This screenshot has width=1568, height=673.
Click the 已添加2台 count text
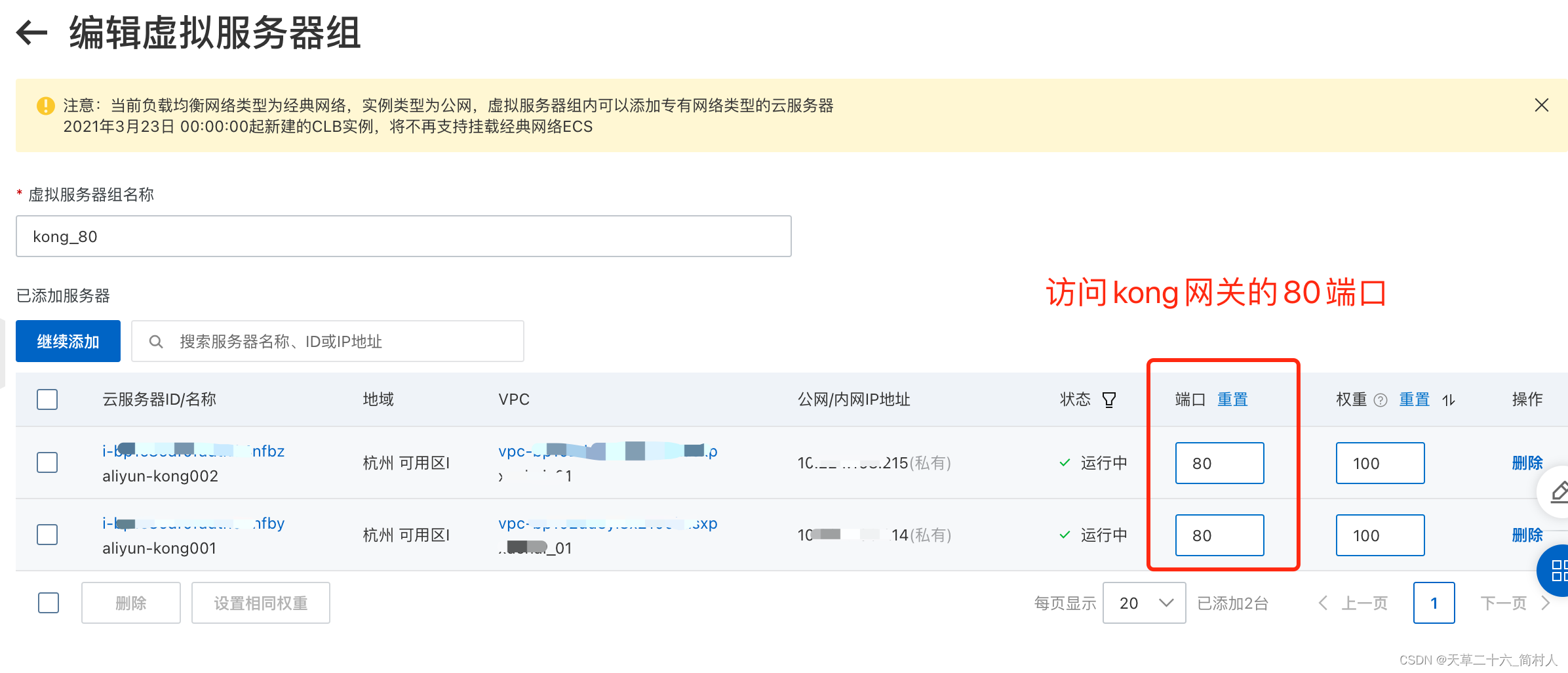click(x=1232, y=603)
